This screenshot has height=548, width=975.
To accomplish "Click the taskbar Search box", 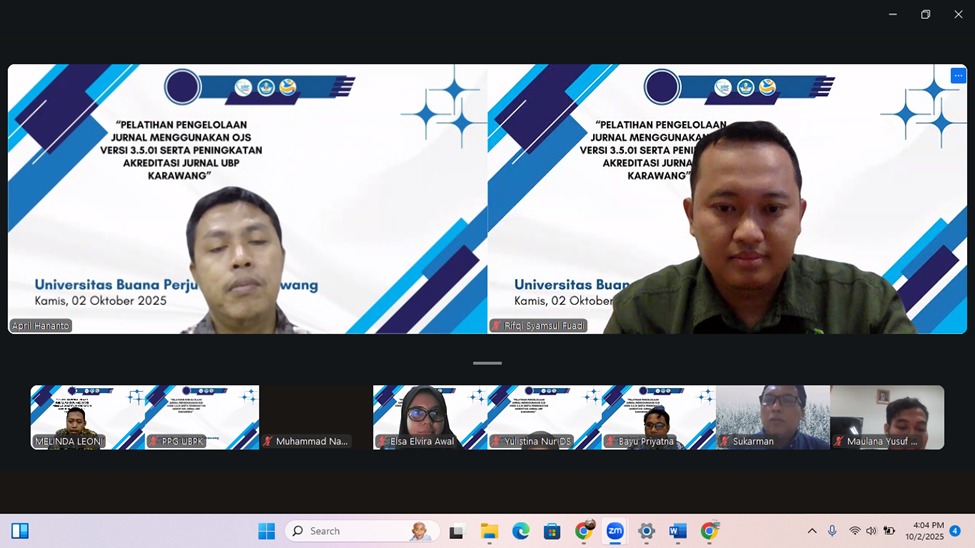I will click(360, 531).
